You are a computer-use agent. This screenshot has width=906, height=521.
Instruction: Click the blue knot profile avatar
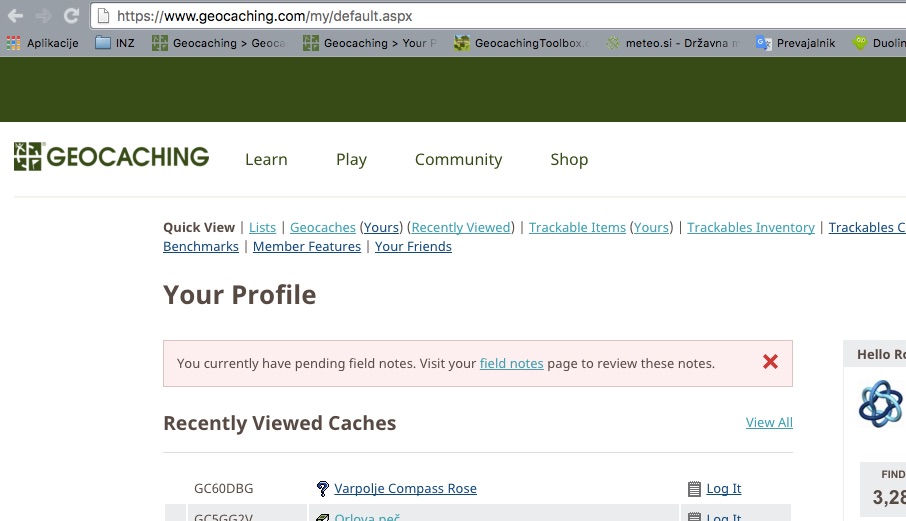[x=880, y=404]
